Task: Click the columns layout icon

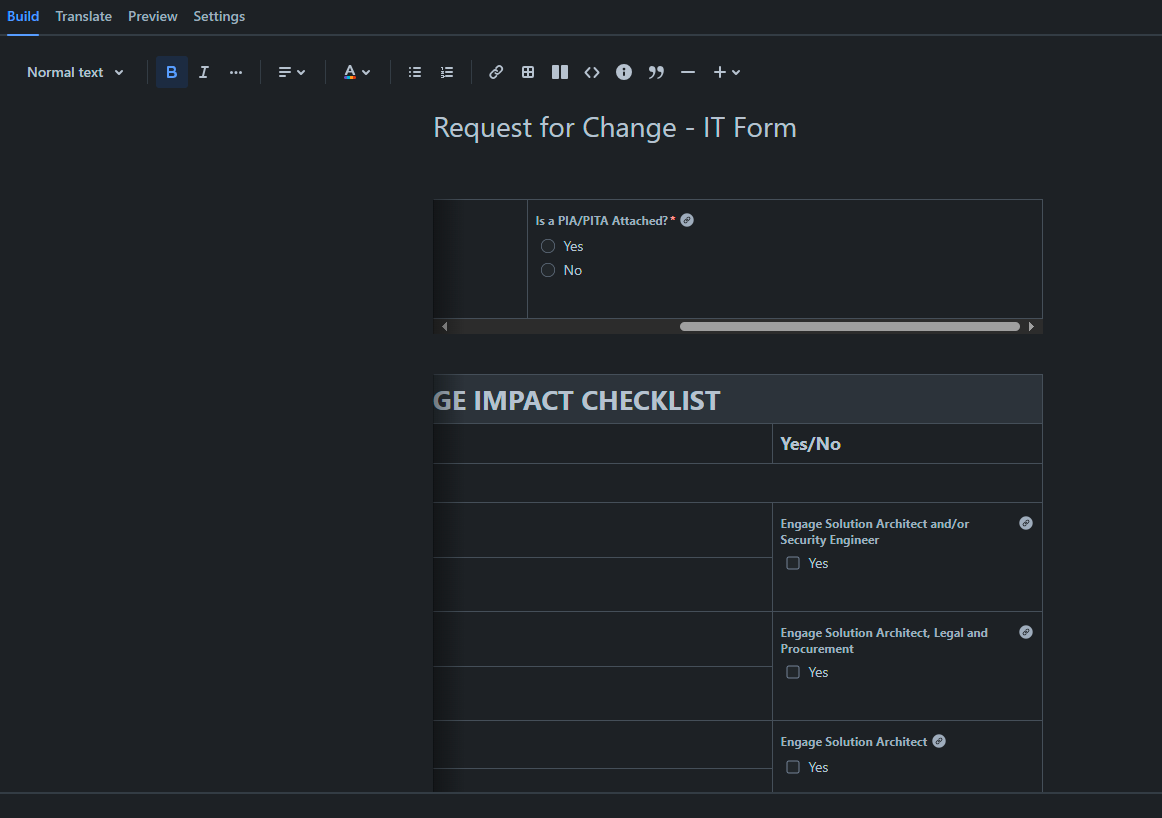Action: [559, 72]
